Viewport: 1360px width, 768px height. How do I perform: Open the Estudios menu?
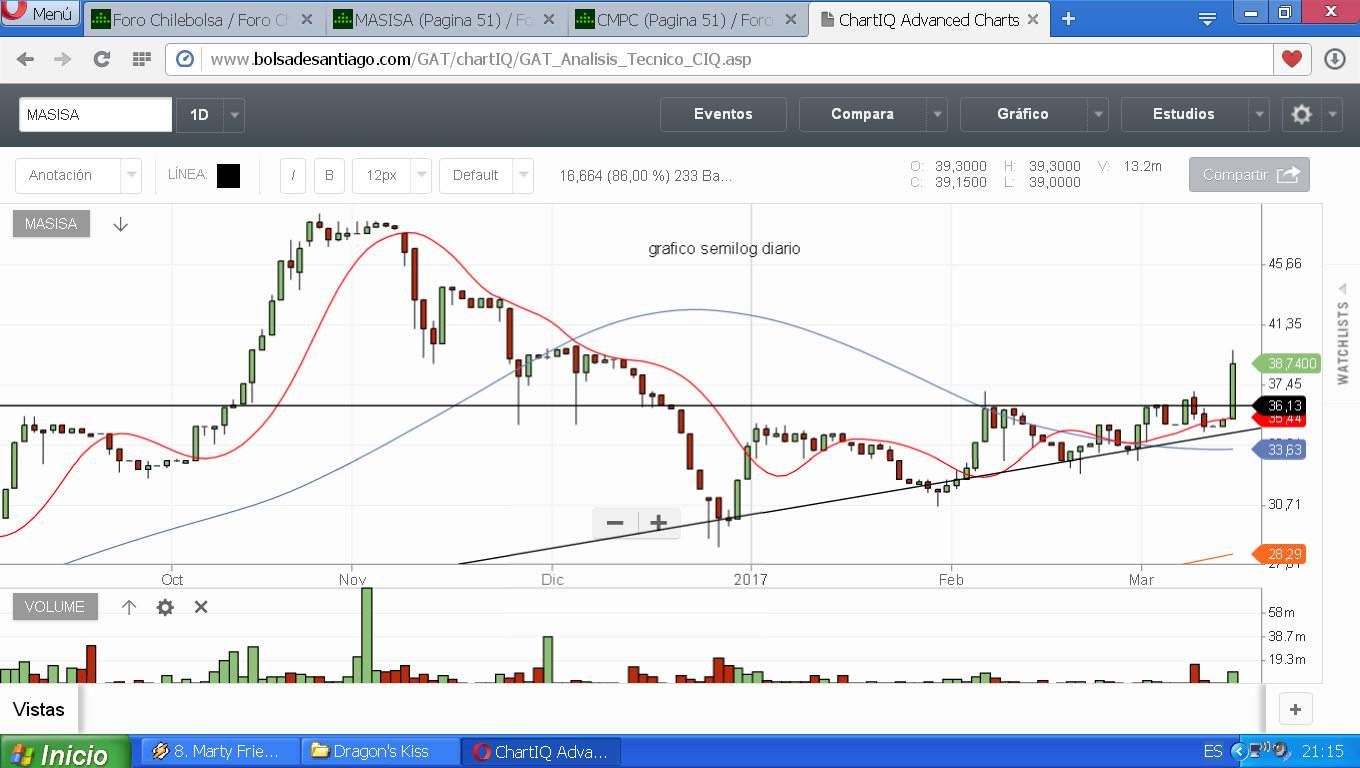tap(1184, 114)
